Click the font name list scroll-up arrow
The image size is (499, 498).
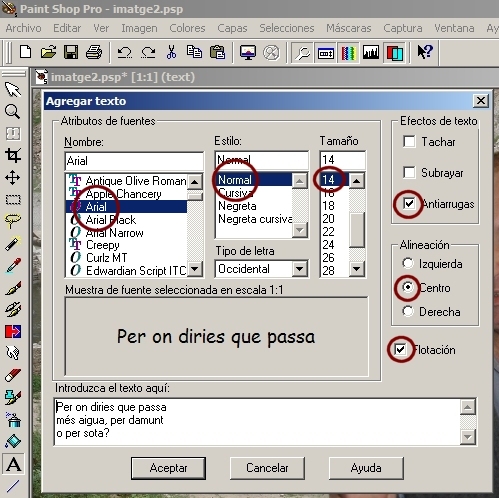pyautogui.click(x=195, y=182)
